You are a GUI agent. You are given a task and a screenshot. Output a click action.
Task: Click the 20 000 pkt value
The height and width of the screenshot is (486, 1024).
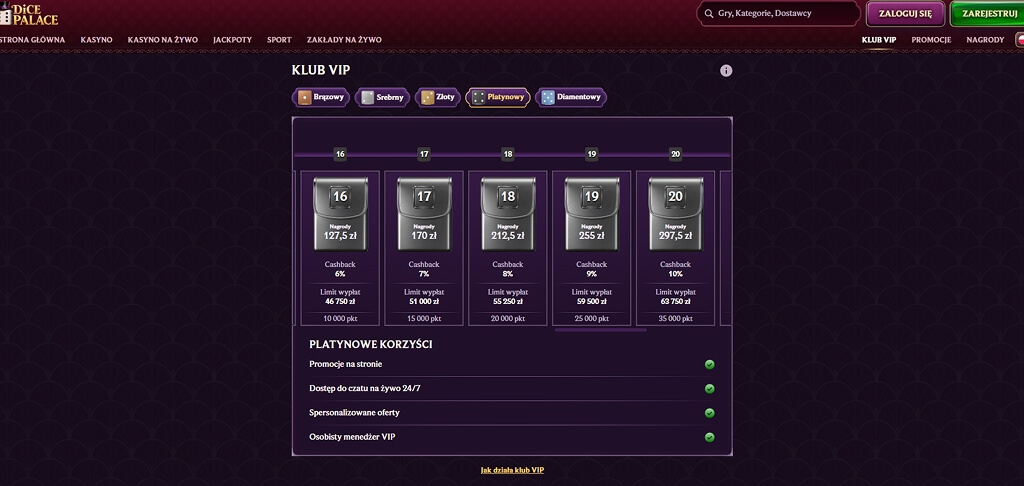click(507, 319)
